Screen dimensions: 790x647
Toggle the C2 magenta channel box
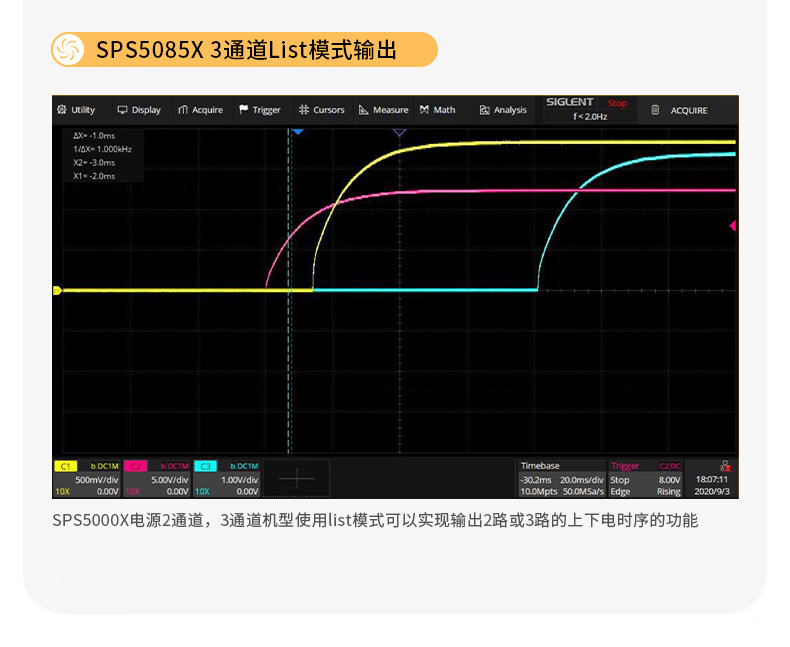[x=156, y=478]
